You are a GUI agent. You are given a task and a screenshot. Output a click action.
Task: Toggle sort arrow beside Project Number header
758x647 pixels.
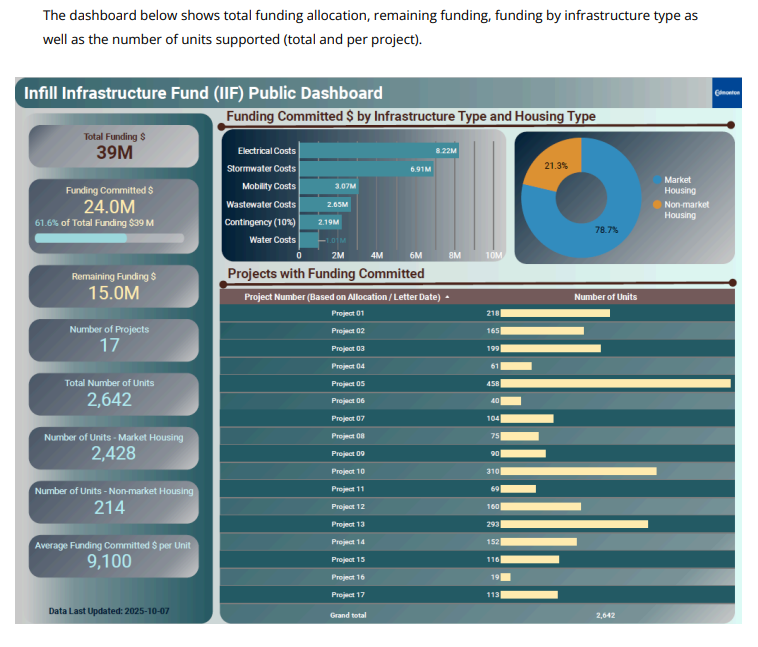448,297
